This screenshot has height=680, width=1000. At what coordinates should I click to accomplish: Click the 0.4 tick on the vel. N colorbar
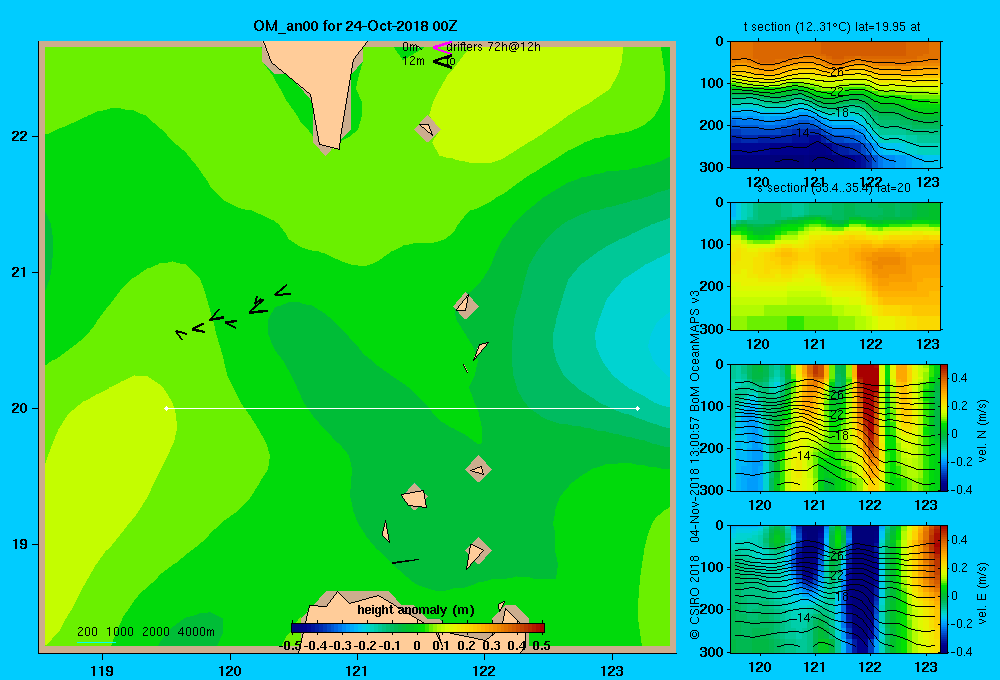point(959,378)
